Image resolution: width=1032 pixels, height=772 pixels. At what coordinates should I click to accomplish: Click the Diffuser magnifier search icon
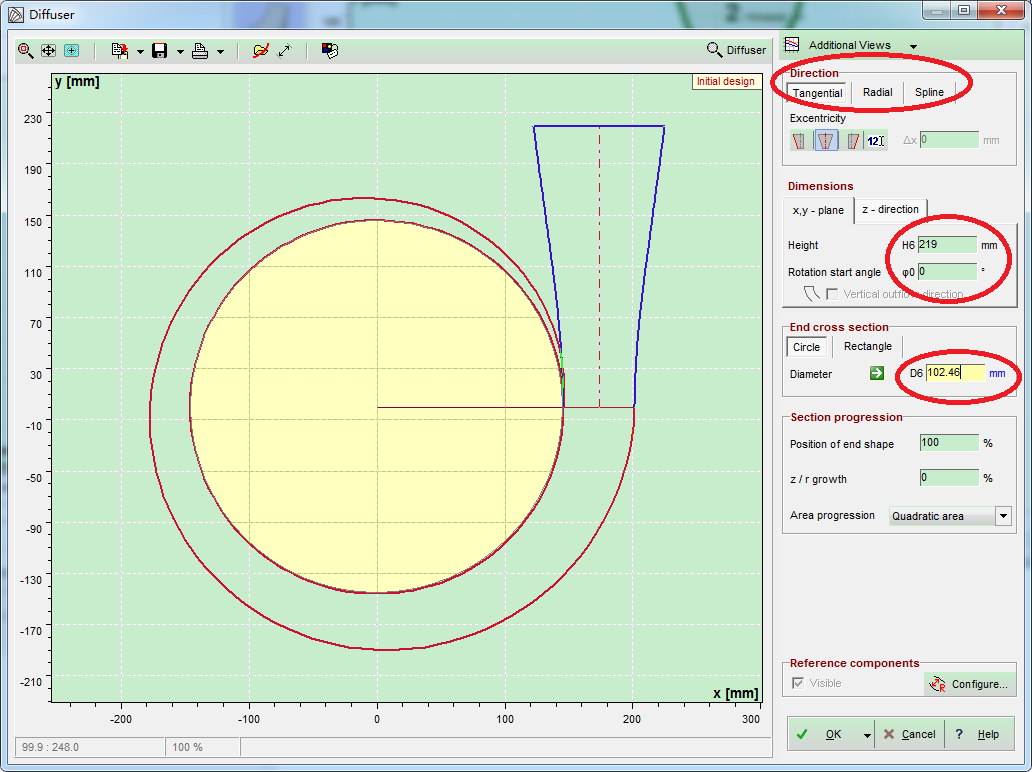coord(714,50)
